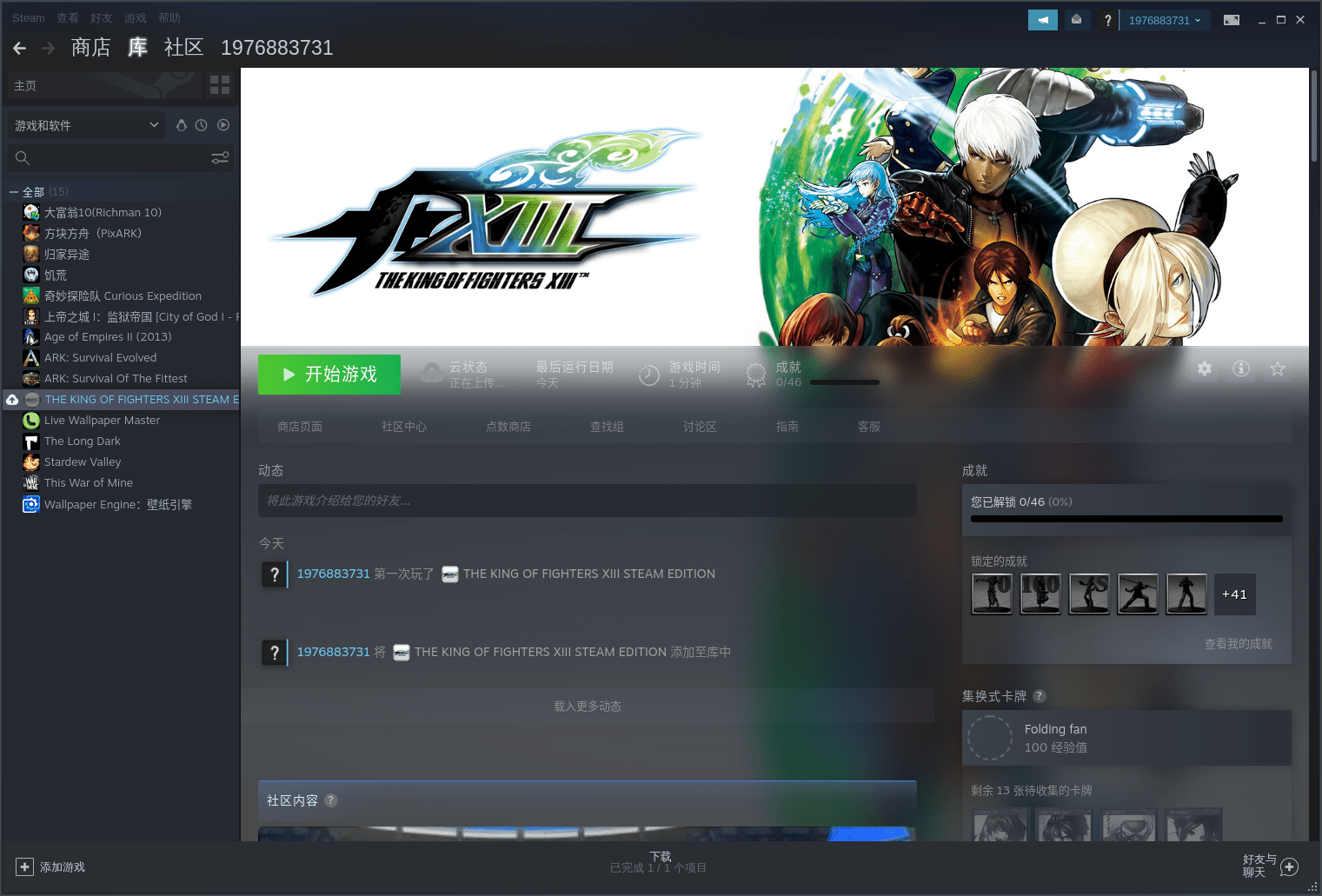Click the community content help icon
Viewport: 1322px width, 896px height.
(x=331, y=800)
